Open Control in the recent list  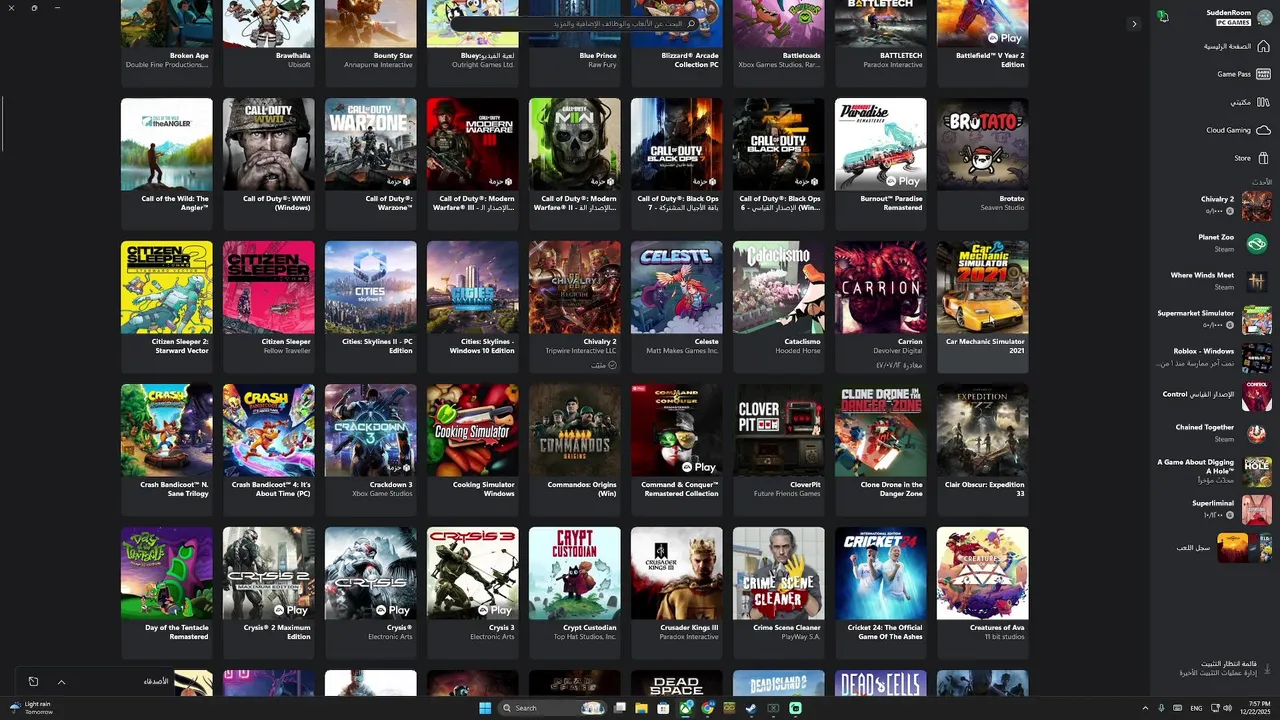pos(1216,395)
